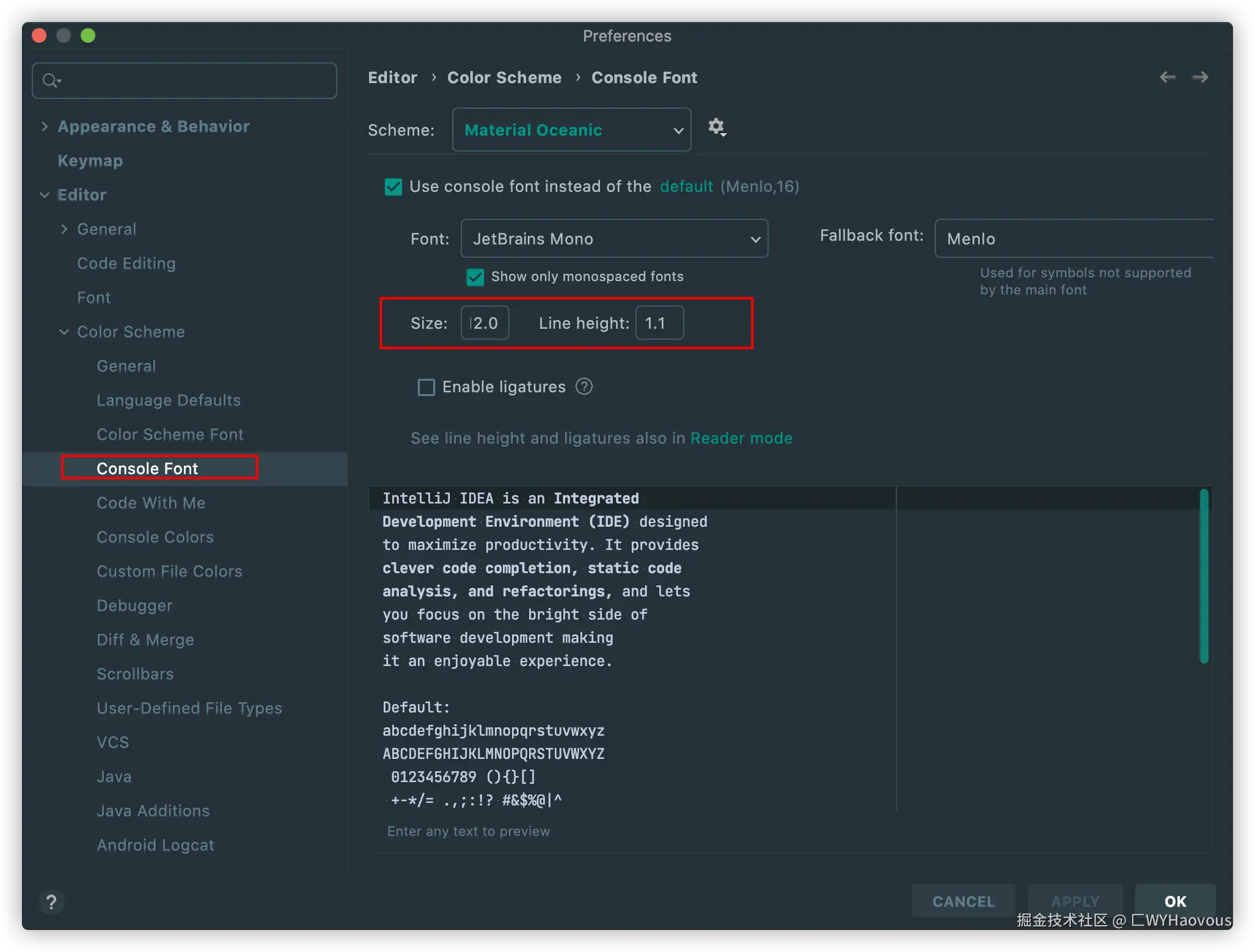Open Keymap settings page
Image resolution: width=1255 pixels, height=952 pixels.
(x=90, y=161)
